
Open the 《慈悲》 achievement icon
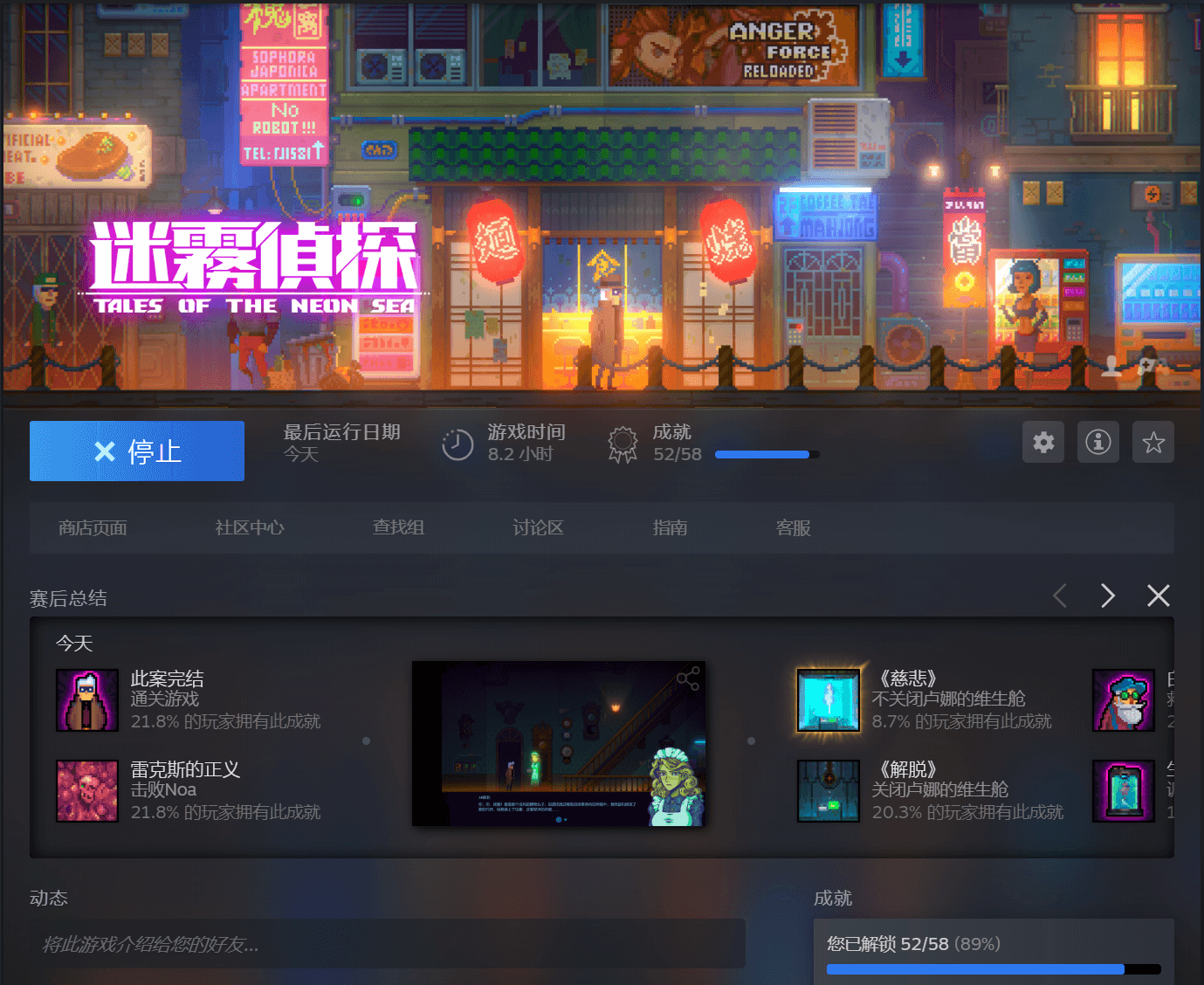click(x=829, y=700)
